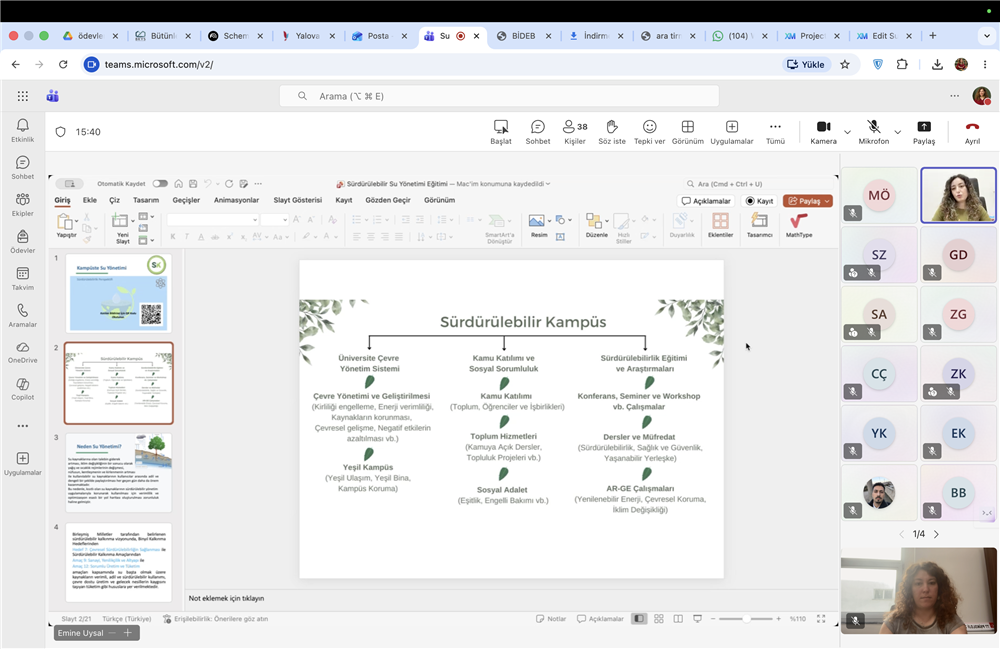Open Copilot icon in sidebar

click(x=22, y=389)
